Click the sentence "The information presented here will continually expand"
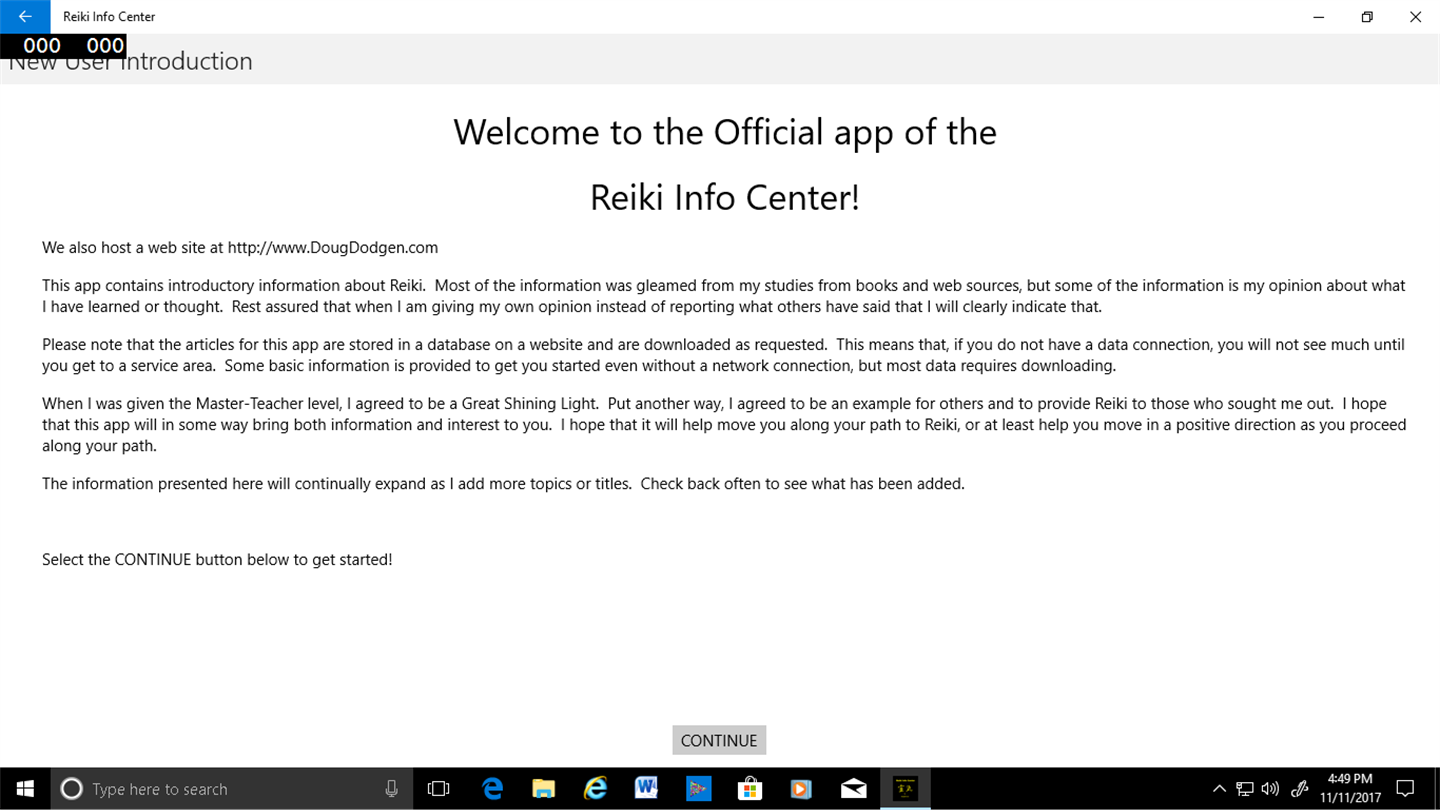Viewport: 1440px width, 810px height. [x=503, y=484]
